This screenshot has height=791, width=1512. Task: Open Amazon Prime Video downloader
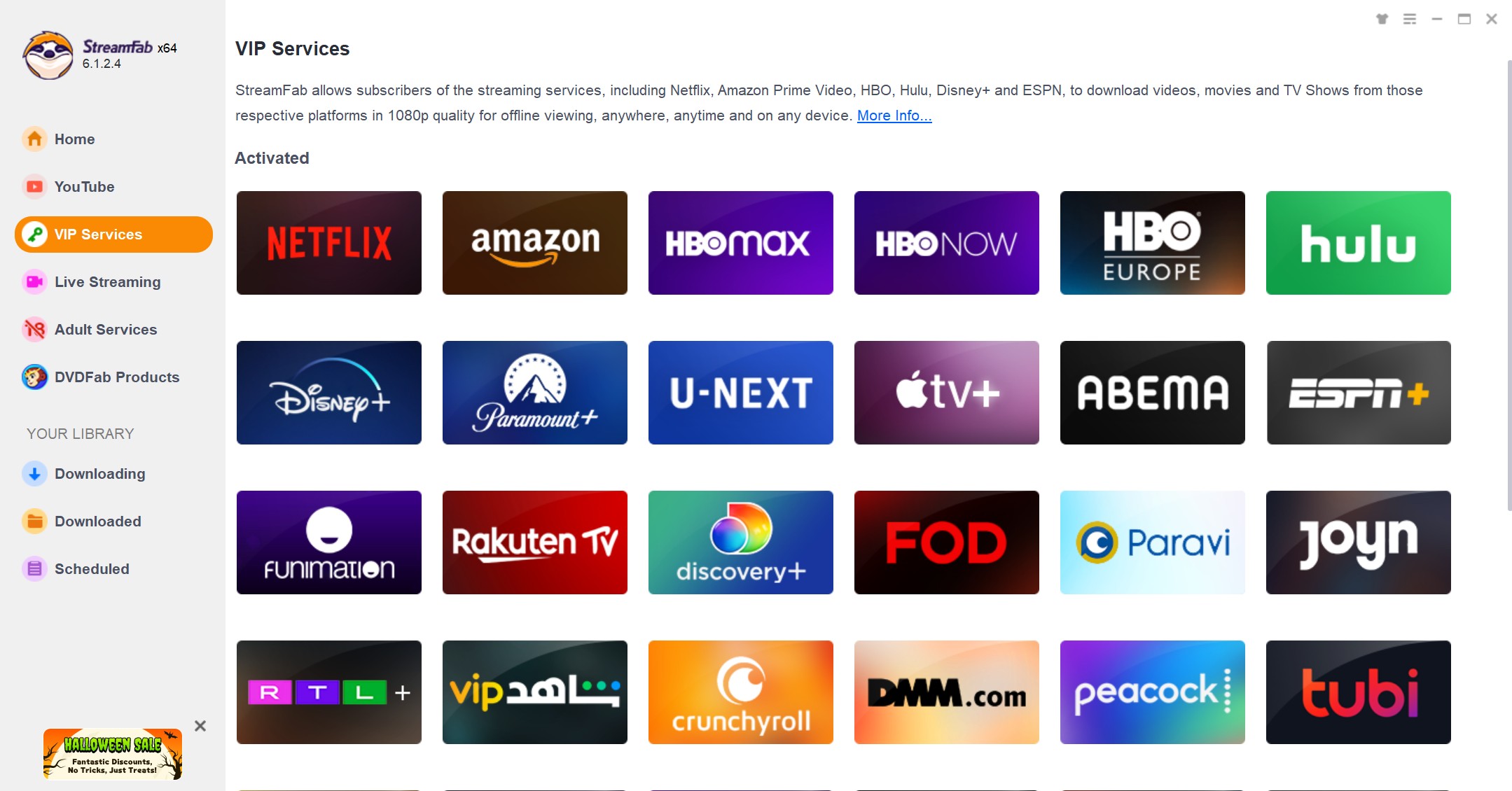(534, 242)
